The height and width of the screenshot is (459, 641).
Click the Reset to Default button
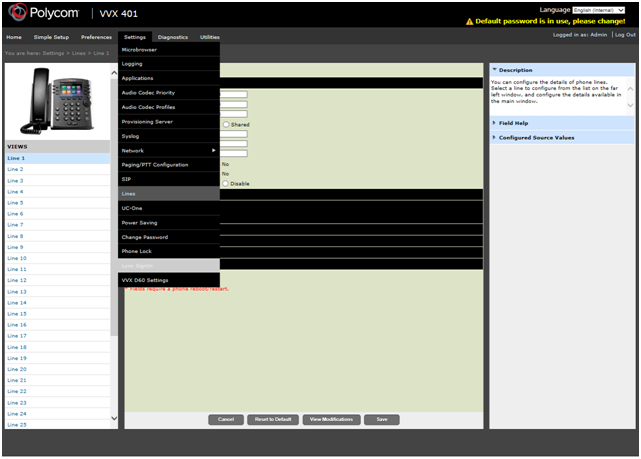[x=272, y=419]
